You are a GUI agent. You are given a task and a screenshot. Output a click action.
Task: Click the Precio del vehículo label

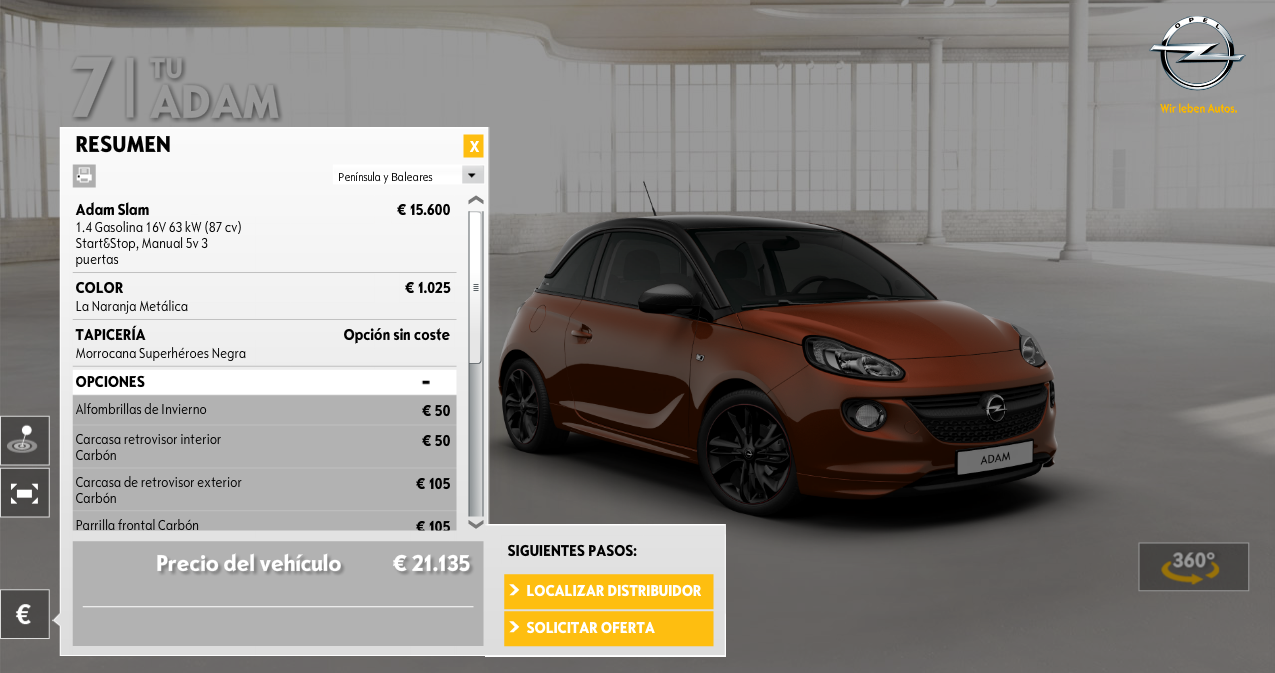point(249,564)
